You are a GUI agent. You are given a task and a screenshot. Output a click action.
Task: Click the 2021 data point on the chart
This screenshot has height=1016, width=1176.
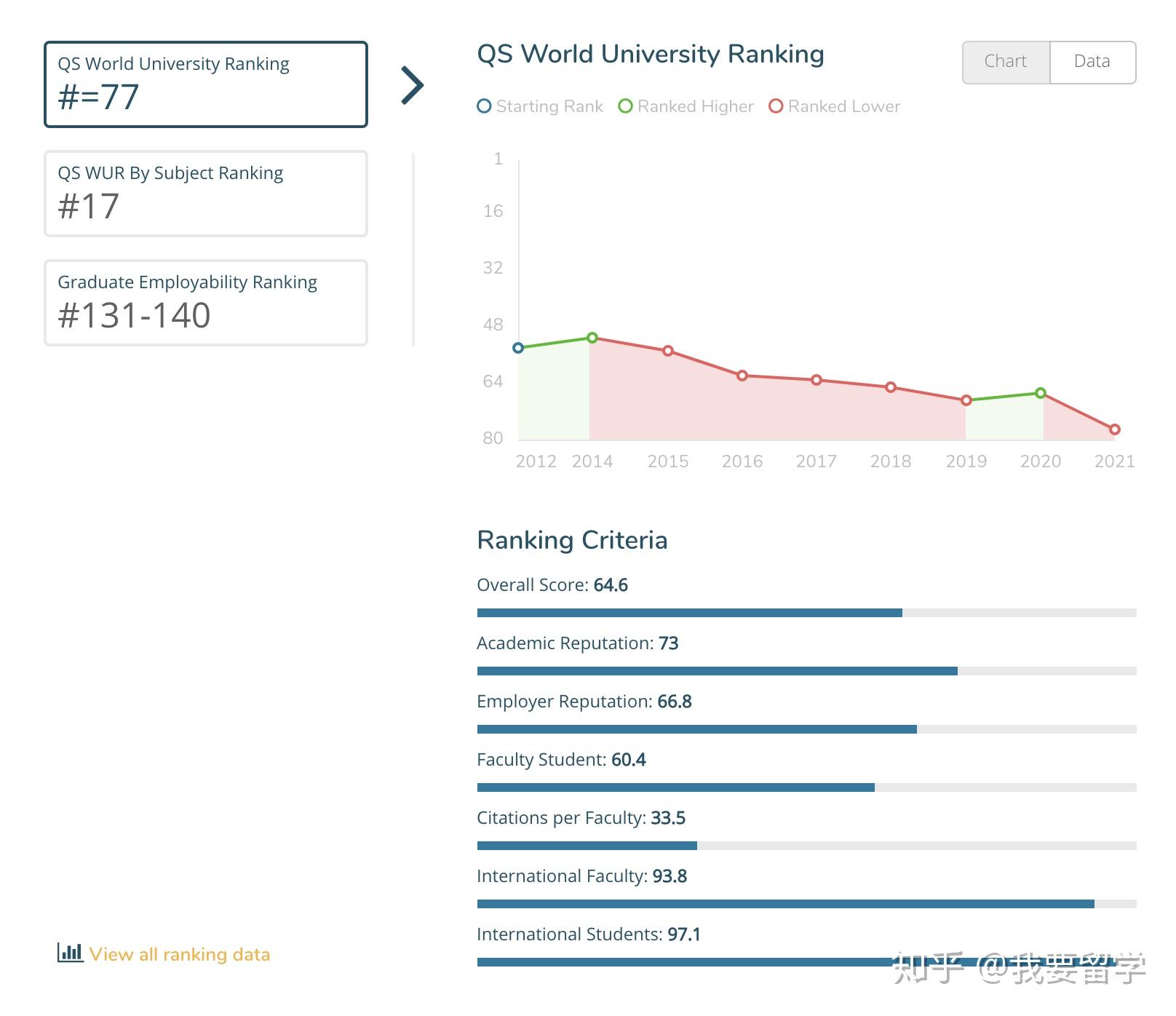[x=1115, y=429]
